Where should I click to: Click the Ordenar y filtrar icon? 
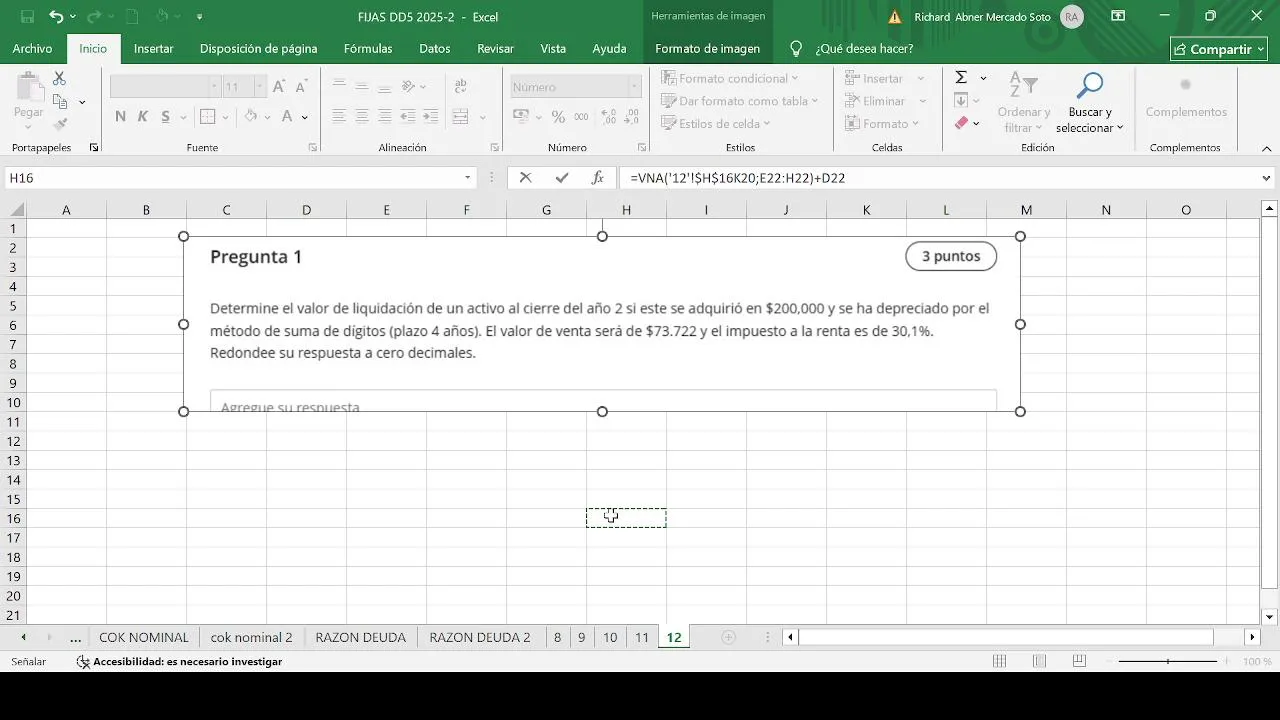pyautogui.click(x=1022, y=86)
